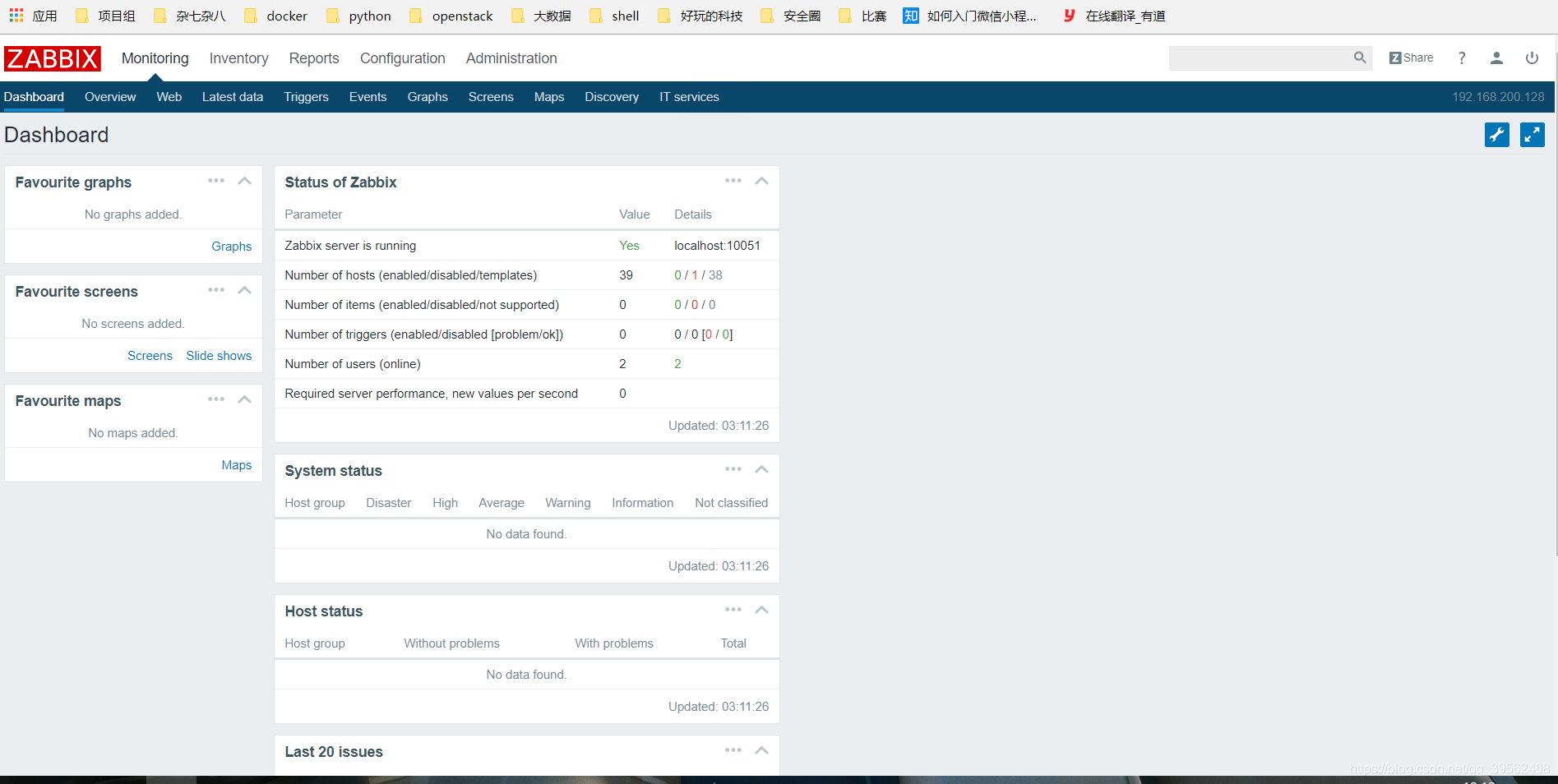The width and height of the screenshot is (1558, 784).
Task: Switch to the Discovery submenu tab
Action: [612, 97]
